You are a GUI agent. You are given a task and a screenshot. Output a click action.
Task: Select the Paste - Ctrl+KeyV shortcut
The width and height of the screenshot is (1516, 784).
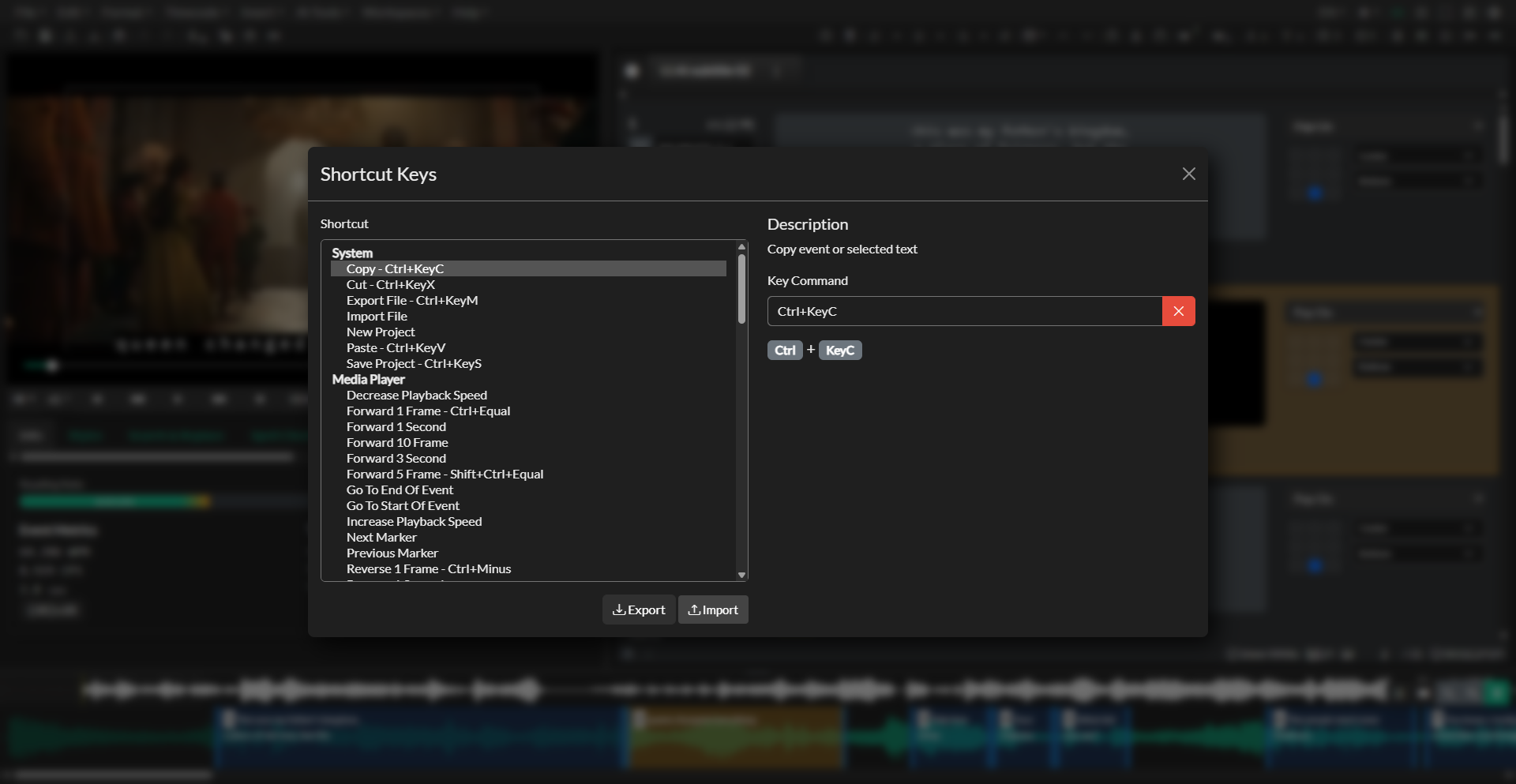coord(396,347)
